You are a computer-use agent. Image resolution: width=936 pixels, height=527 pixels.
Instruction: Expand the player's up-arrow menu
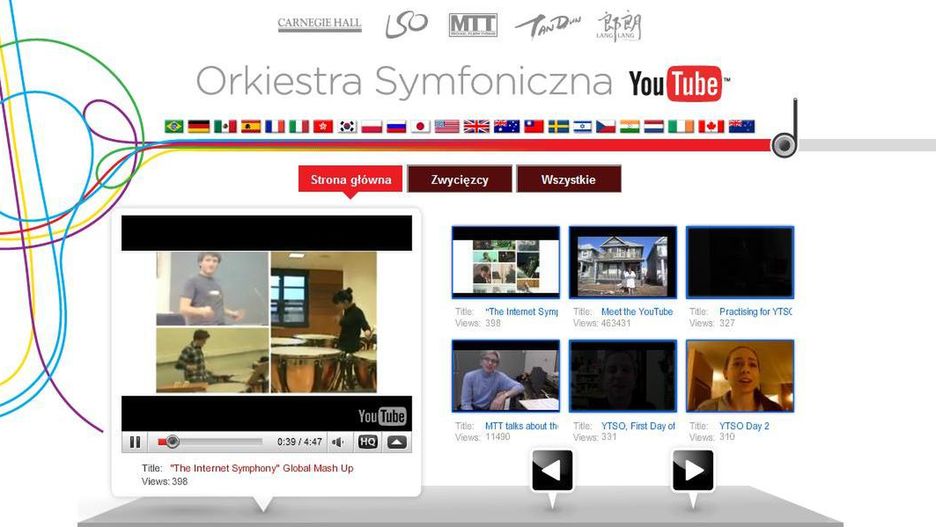point(397,442)
